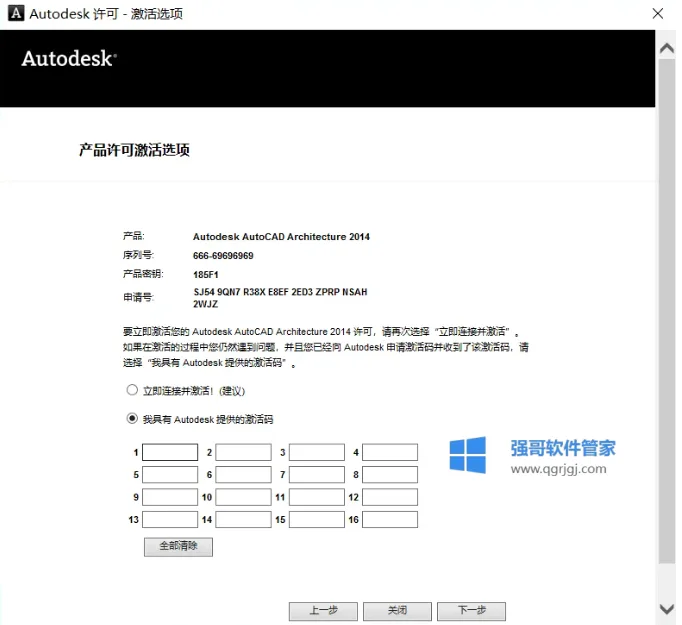Click the Autodesk logo in the black banner

tap(69, 58)
